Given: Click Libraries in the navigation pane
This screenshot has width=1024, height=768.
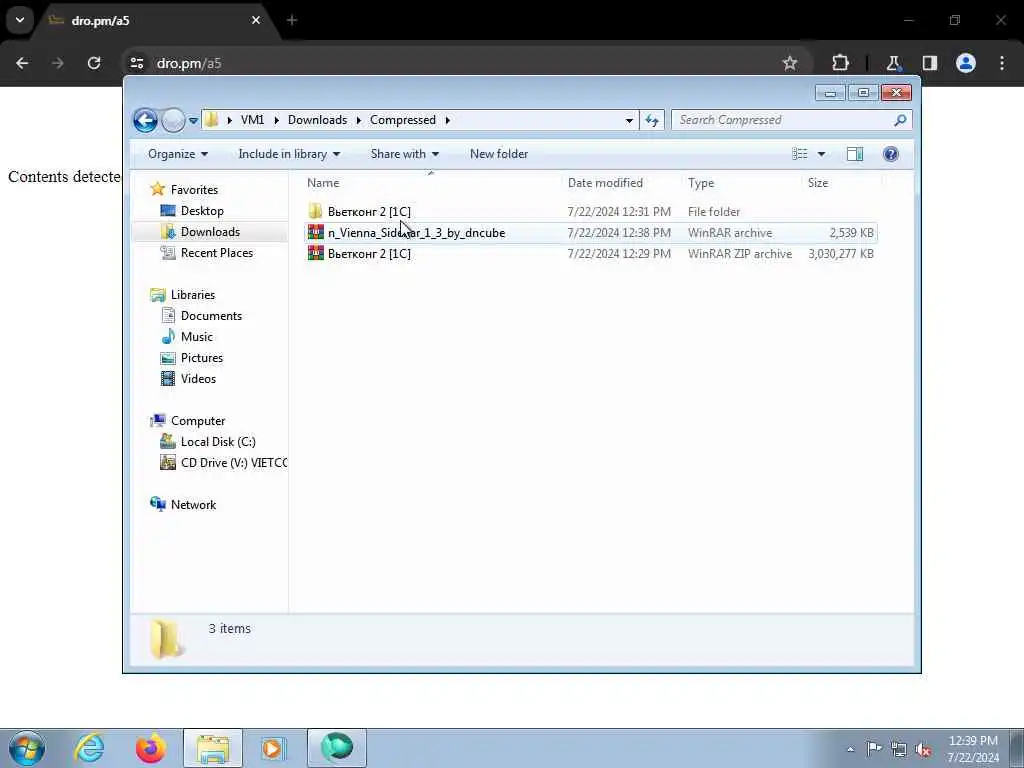Looking at the screenshot, I should coord(193,295).
